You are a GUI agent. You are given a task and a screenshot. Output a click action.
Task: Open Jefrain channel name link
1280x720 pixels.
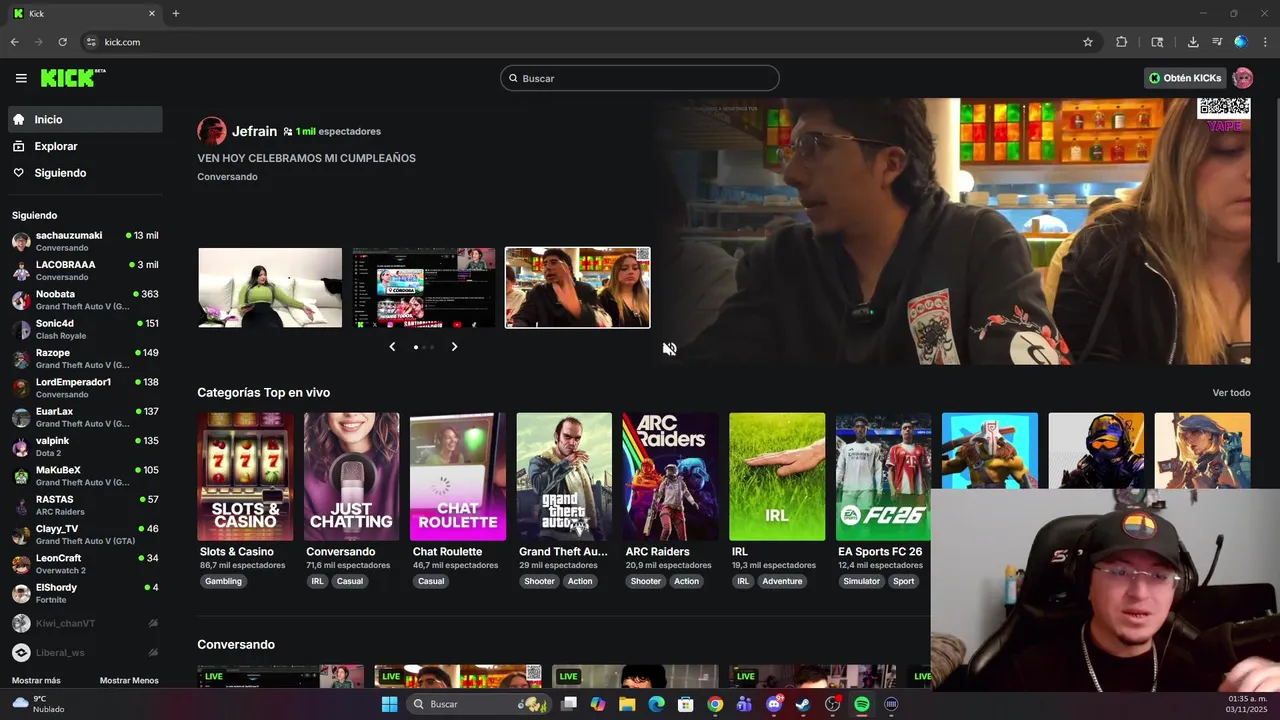coord(254,131)
